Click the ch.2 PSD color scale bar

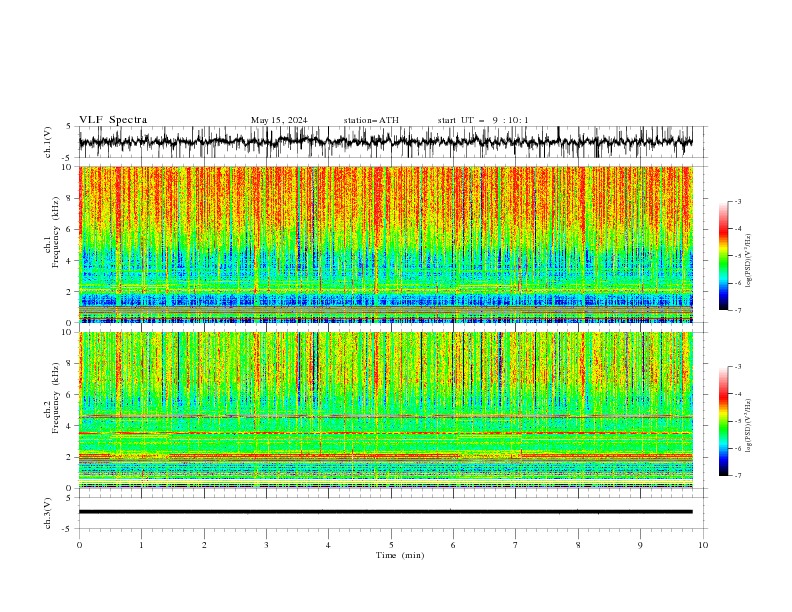(723, 421)
